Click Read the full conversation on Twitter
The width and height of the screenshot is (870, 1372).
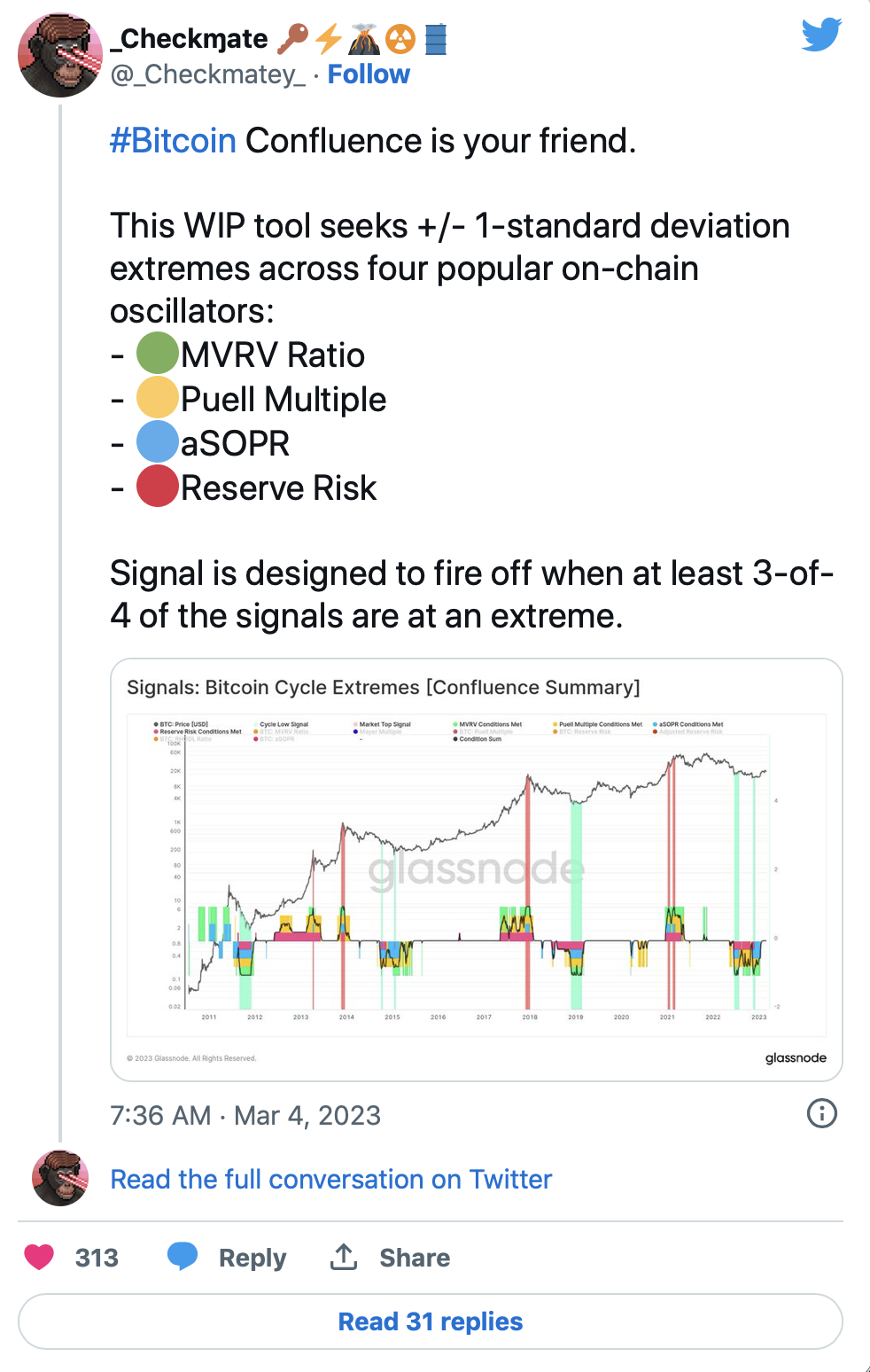[x=330, y=1180]
